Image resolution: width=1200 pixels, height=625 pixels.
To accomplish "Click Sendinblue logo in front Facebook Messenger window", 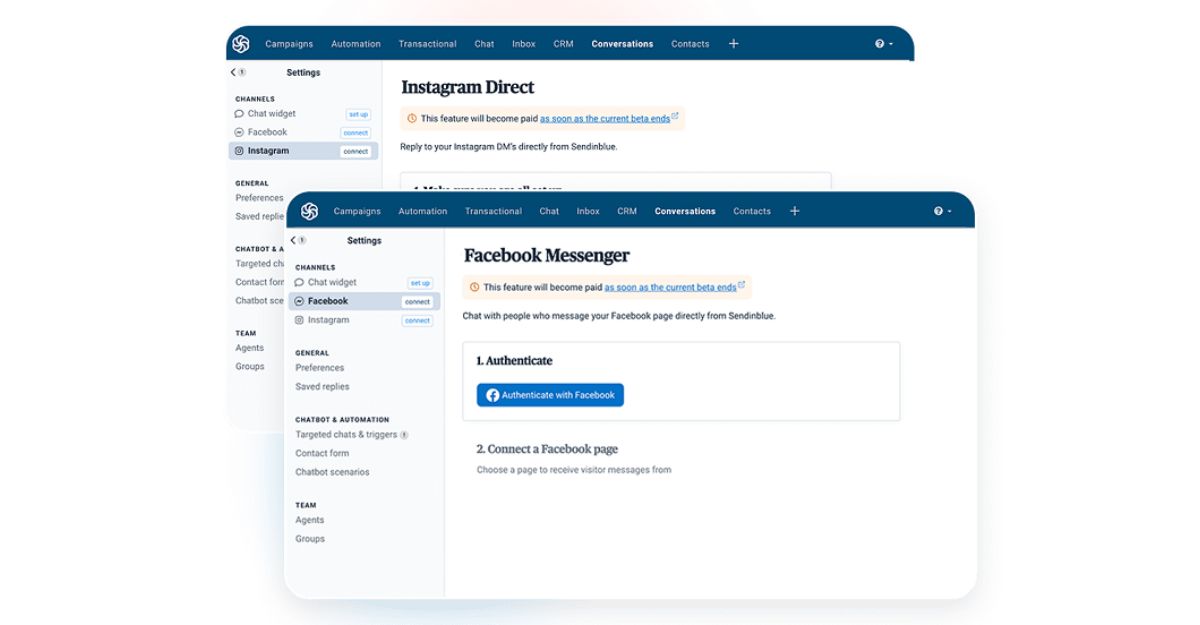I will click(309, 211).
